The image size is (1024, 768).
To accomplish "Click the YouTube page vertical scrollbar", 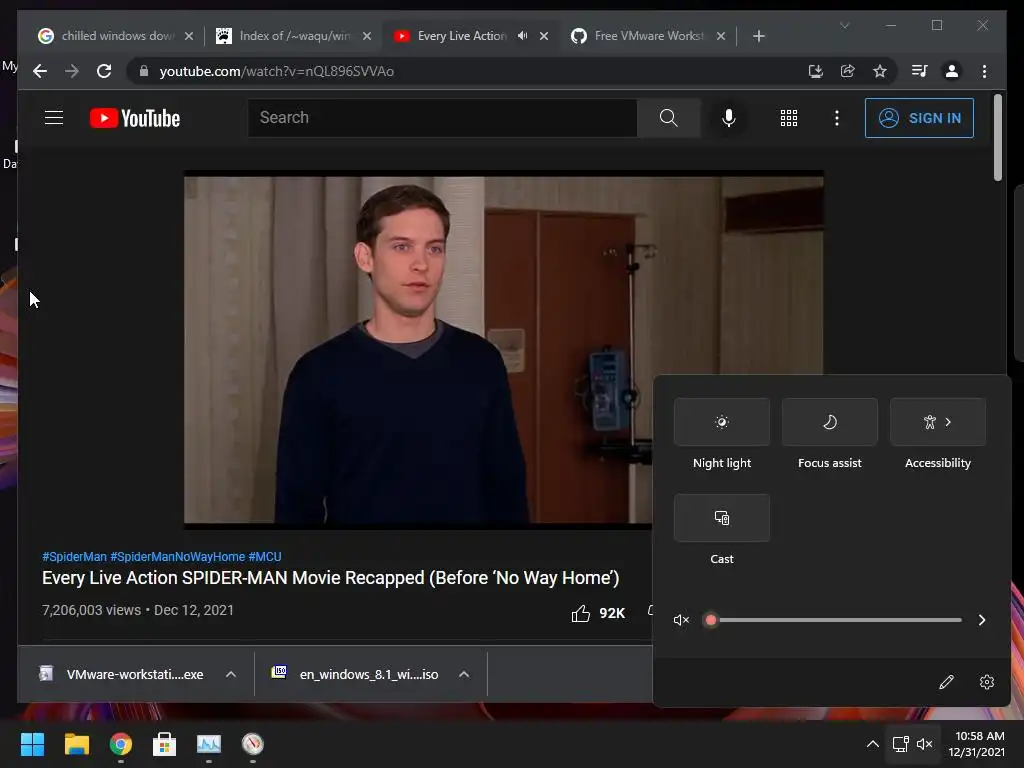I will [997, 137].
